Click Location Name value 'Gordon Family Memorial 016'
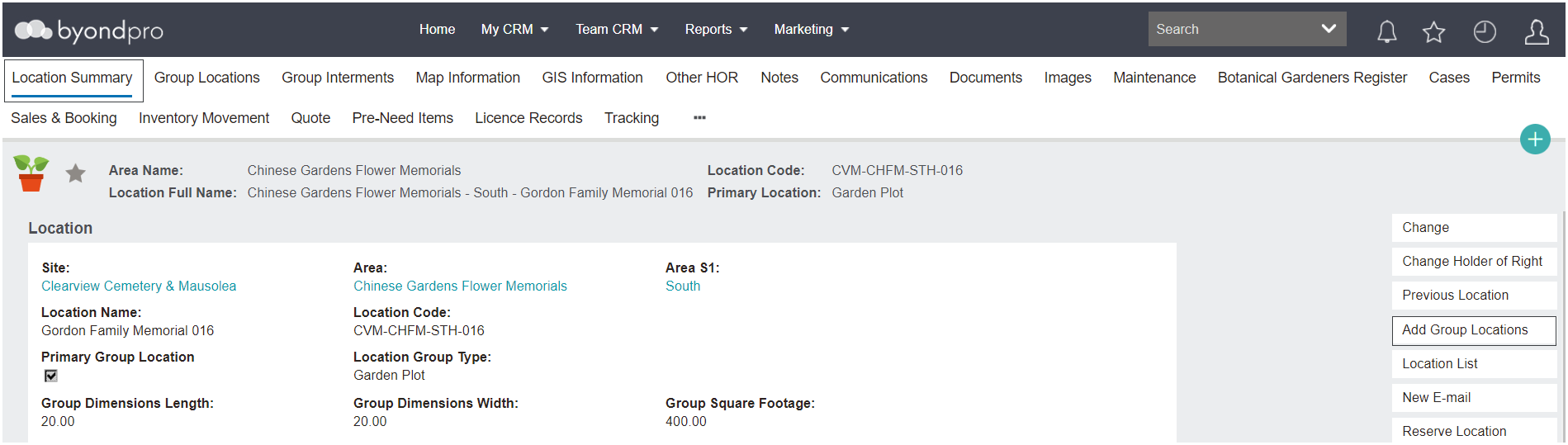The height and width of the screenshot is (445, 1568). click(x=127, y=331)
